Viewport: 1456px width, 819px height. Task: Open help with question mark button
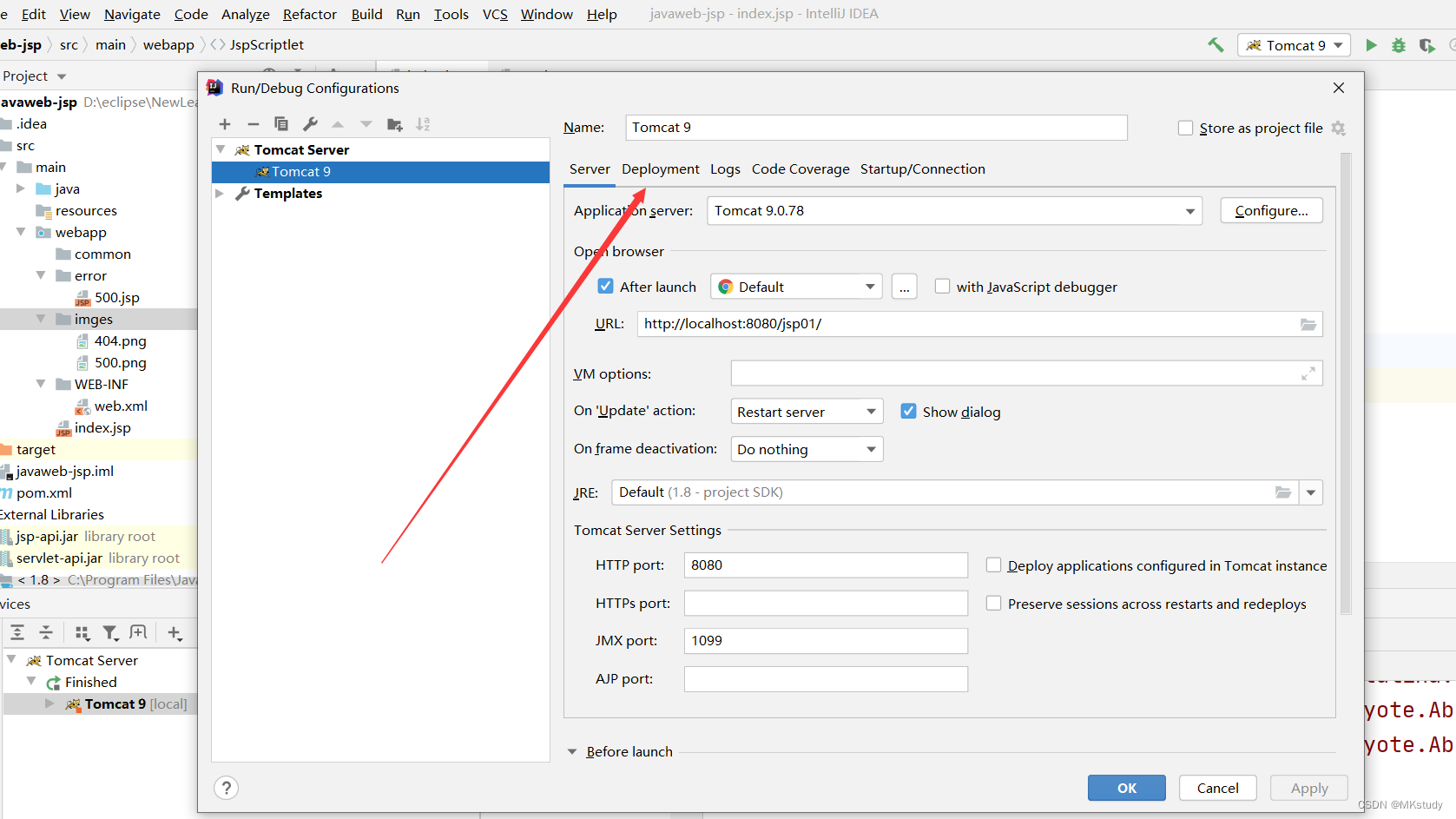[226, 788]
